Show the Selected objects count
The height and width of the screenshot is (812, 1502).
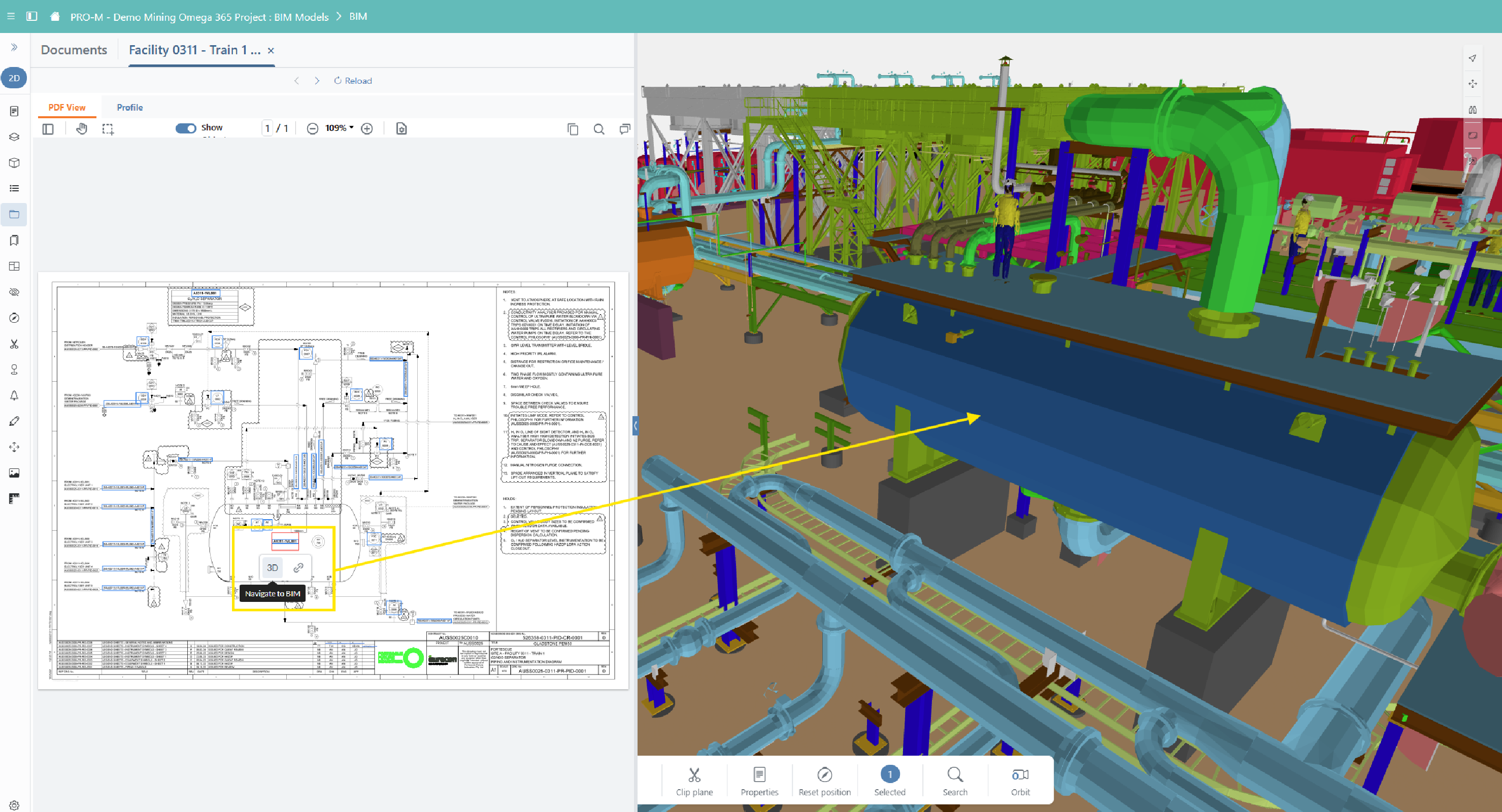[x=890, y=781]
